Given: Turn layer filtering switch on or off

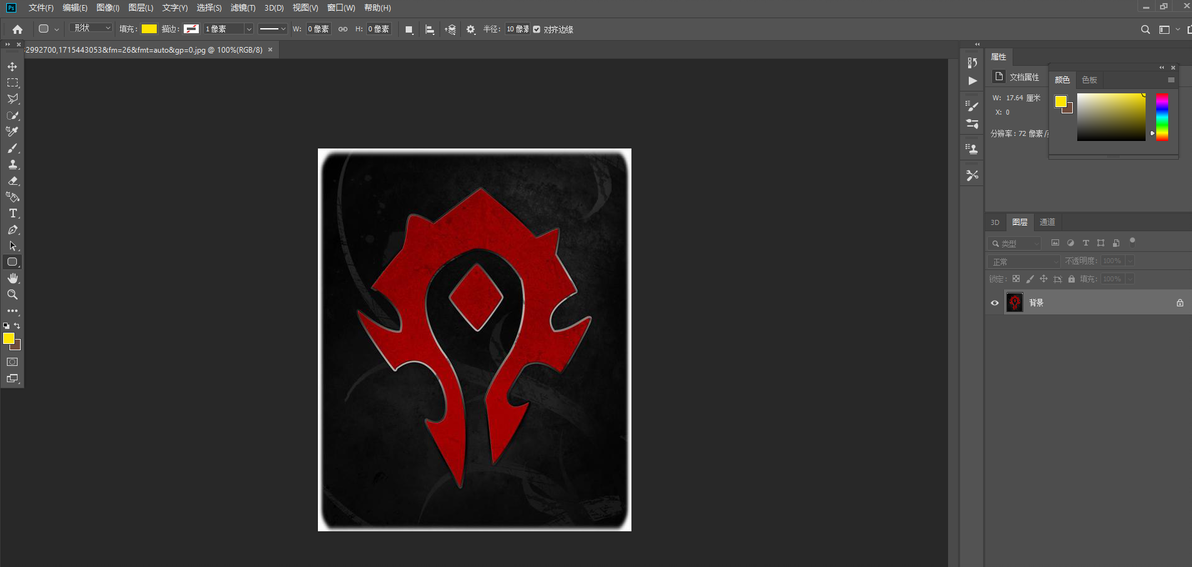Looking at the screenshot, I should [x=1132, y=242].
